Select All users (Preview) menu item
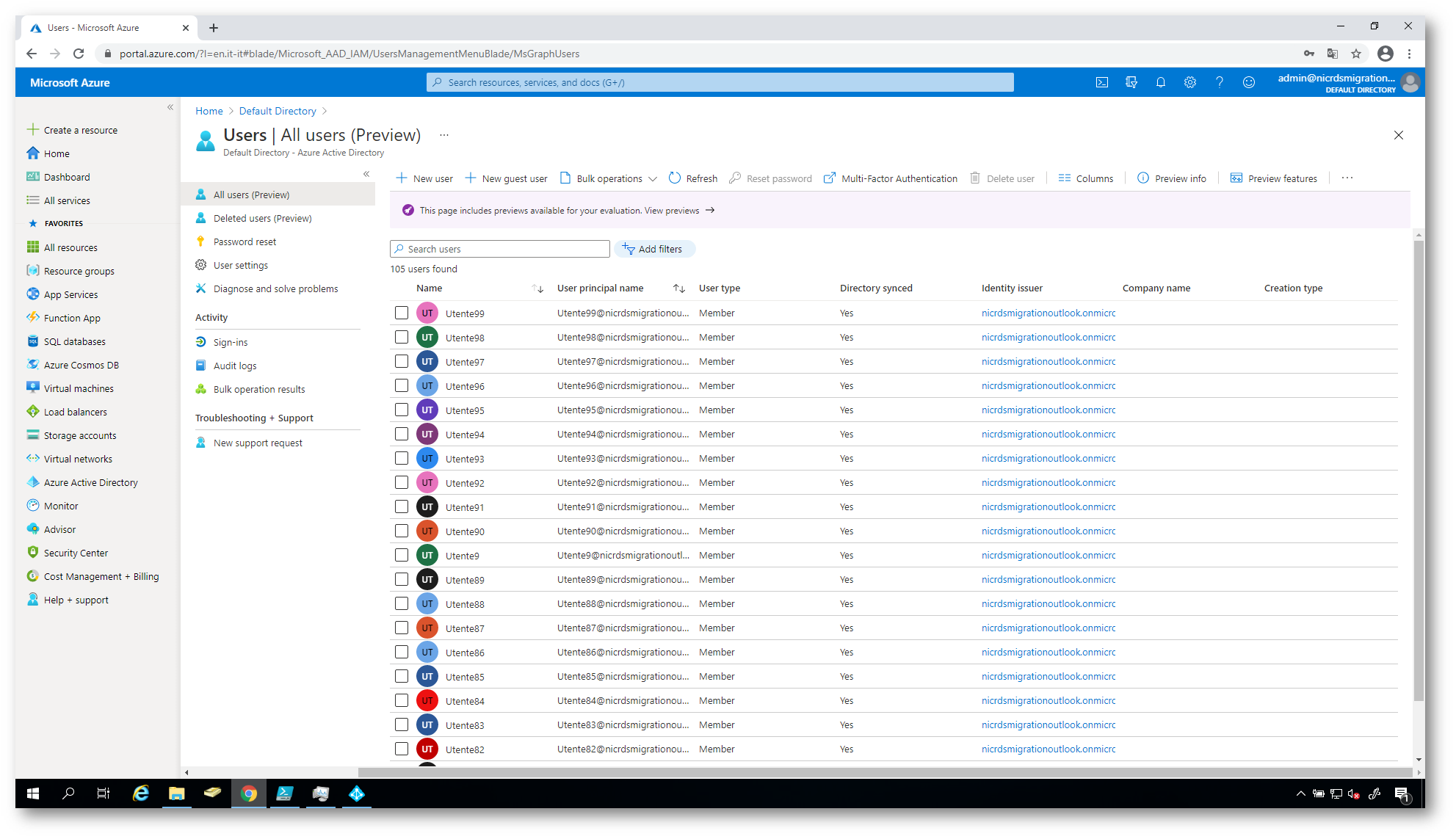The image size is (1456, 839). 278,195
